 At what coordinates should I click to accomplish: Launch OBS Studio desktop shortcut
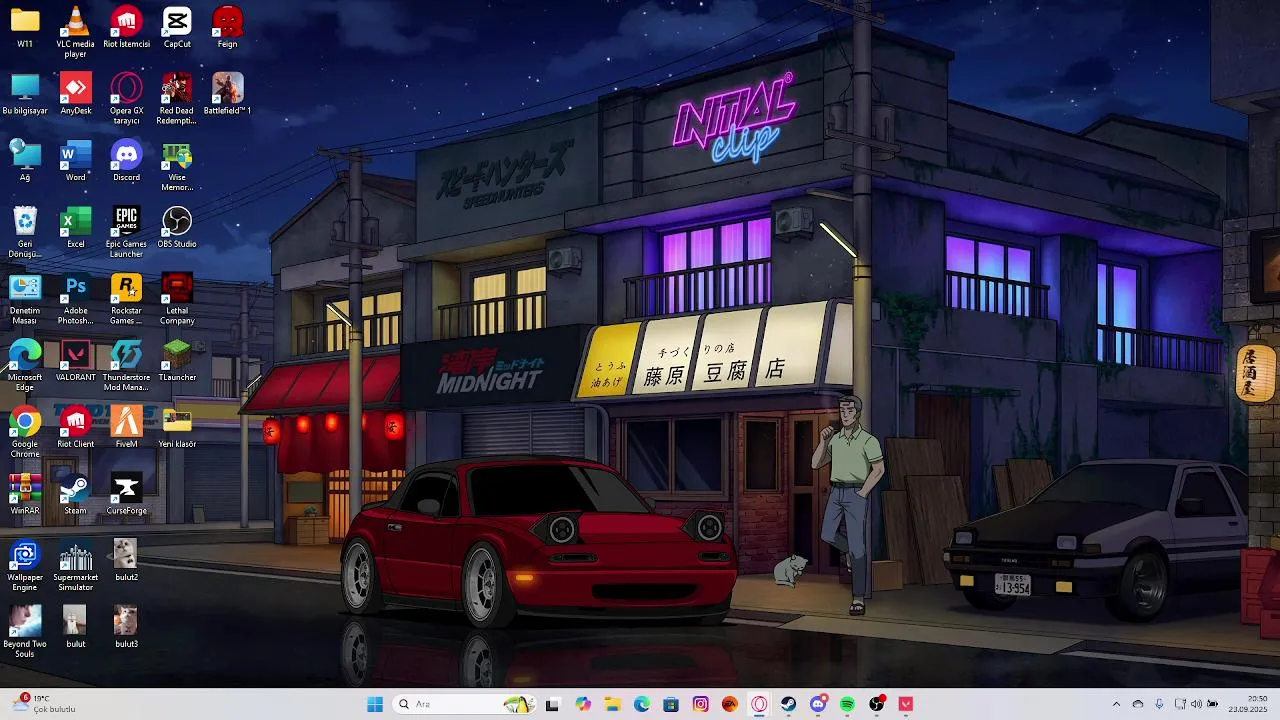tap(177, 227)
